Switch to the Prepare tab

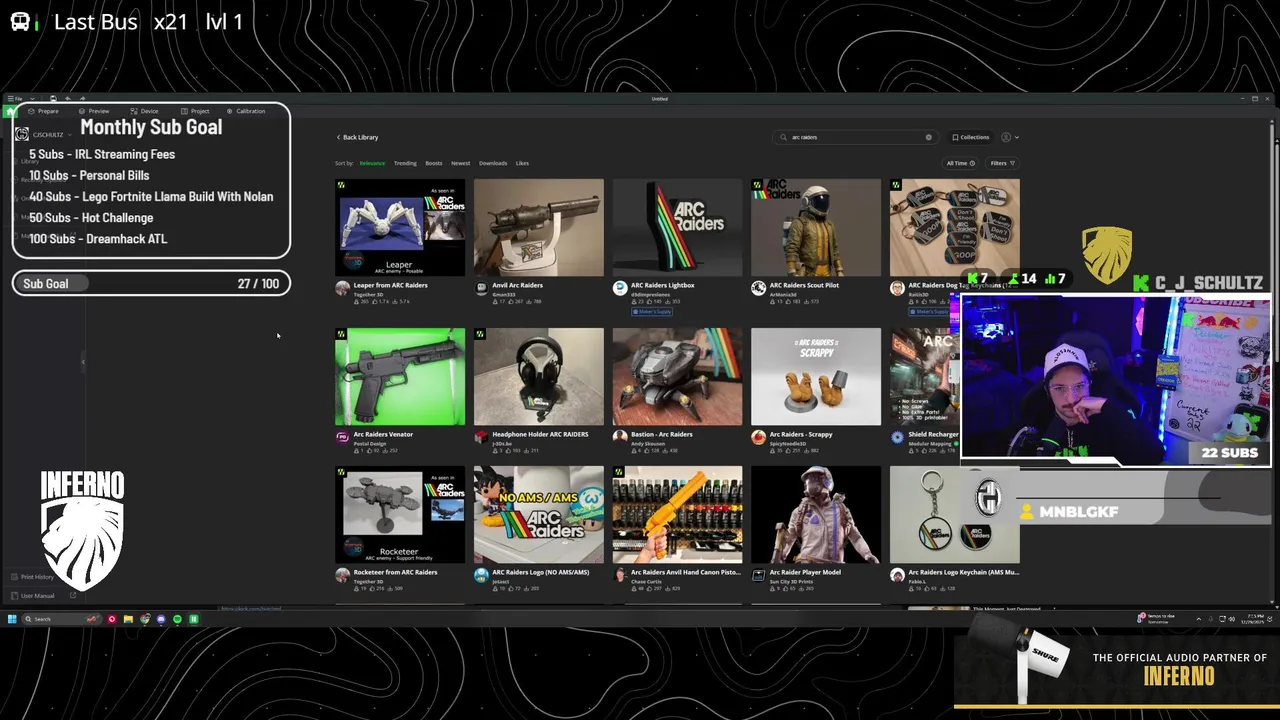[x=44, y=111]
